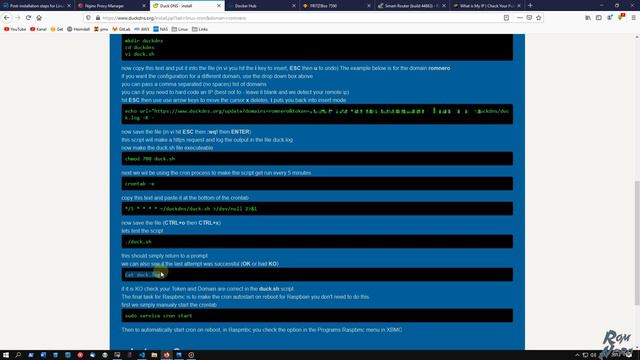Open the browser home page

[x=39, y=18]
